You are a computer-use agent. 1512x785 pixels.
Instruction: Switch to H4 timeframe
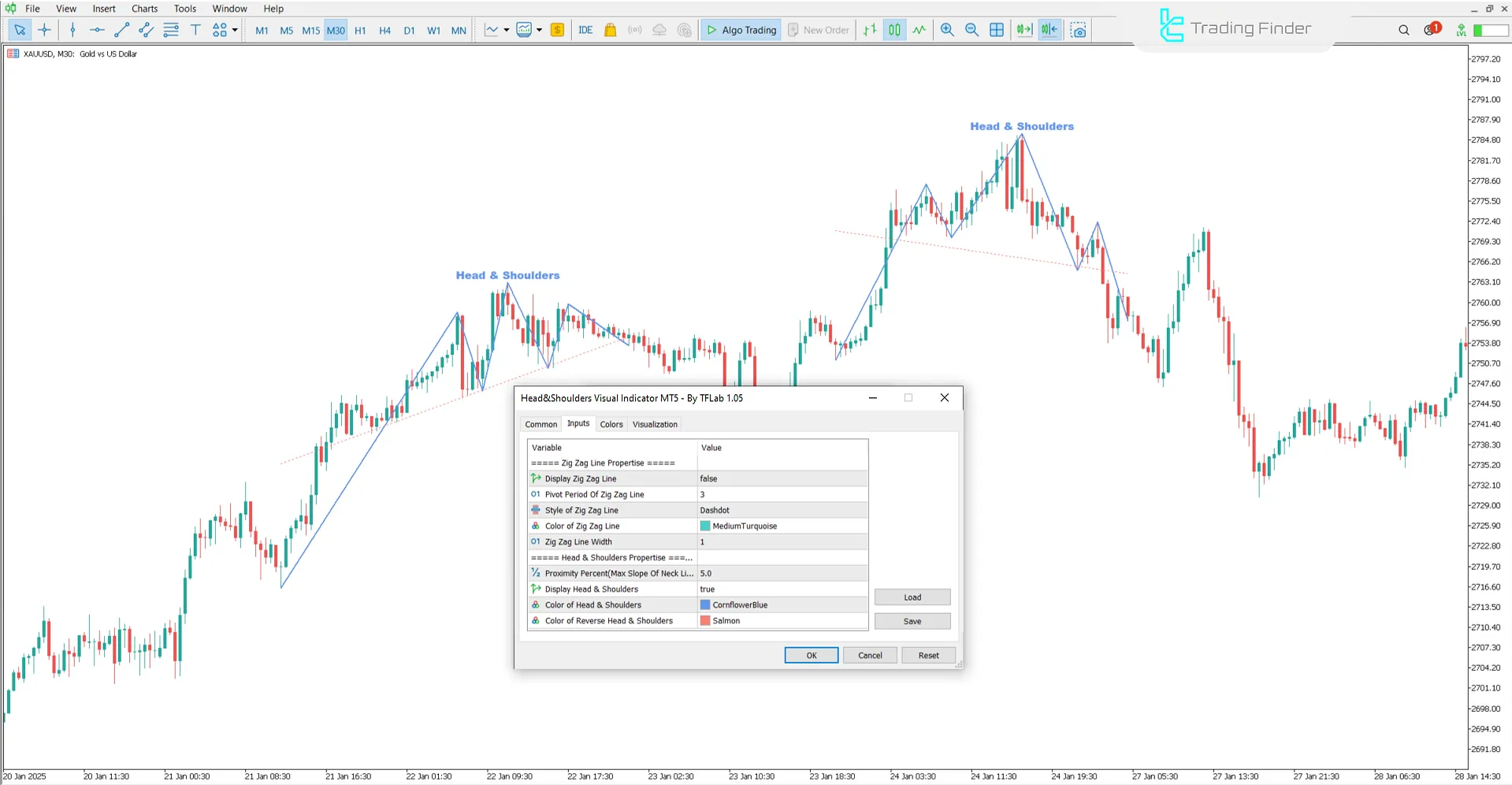pos(385,31)
